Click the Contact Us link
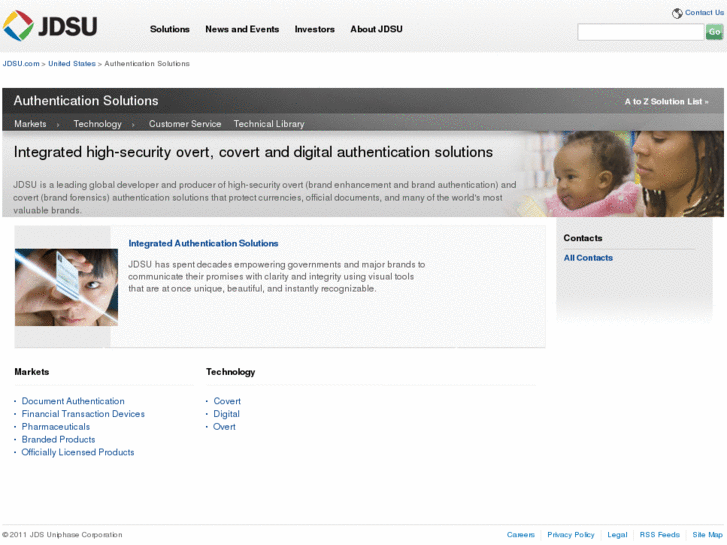 click(x=704, y=13)
